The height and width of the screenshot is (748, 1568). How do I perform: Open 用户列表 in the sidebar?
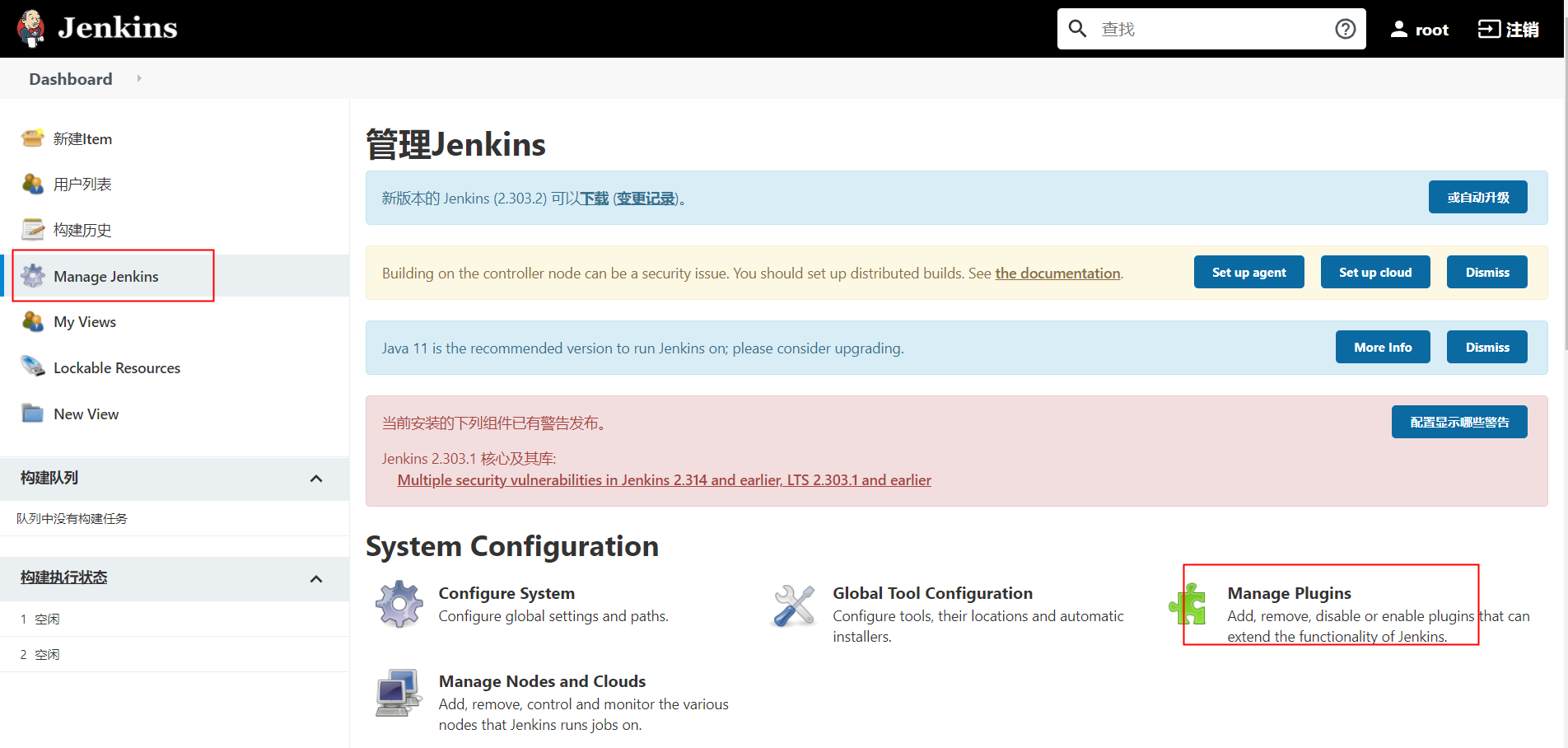[x=82, y=184]
